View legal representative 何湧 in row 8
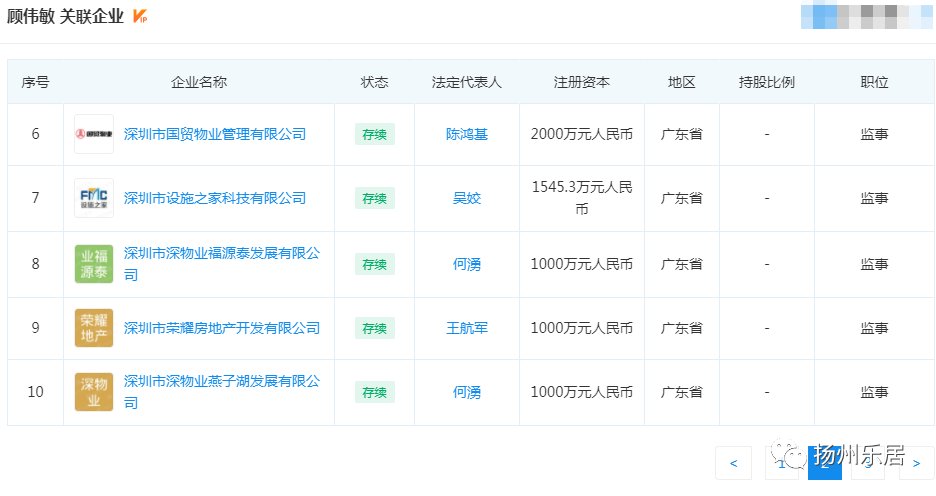The width and height of the screenshot is (936, 496). click(467, 264)
